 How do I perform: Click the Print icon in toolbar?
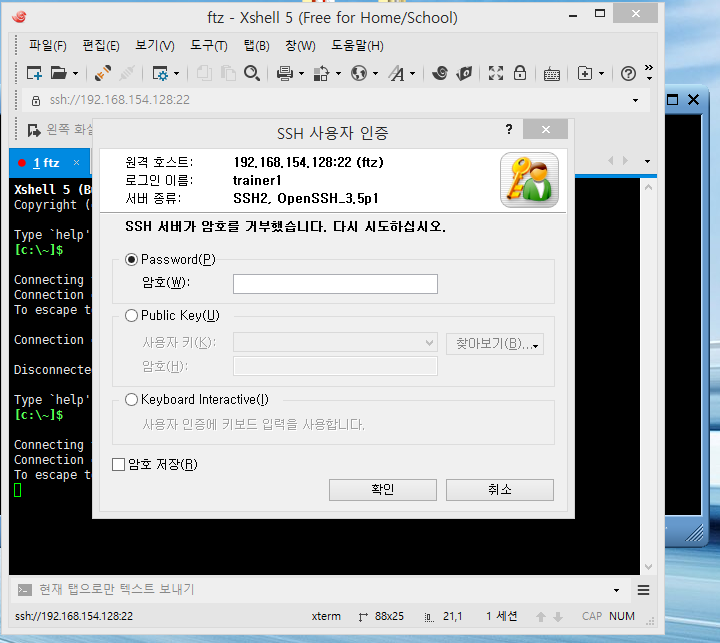(284, 73)
